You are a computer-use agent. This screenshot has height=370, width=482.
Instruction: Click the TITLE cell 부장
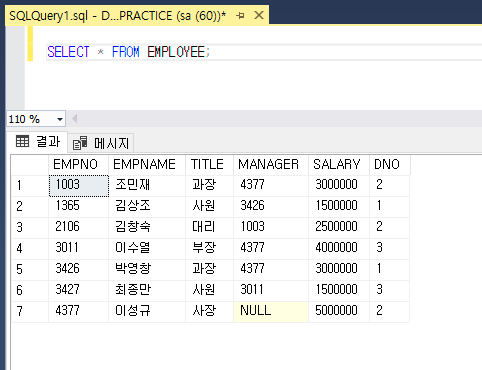point(210,249)
